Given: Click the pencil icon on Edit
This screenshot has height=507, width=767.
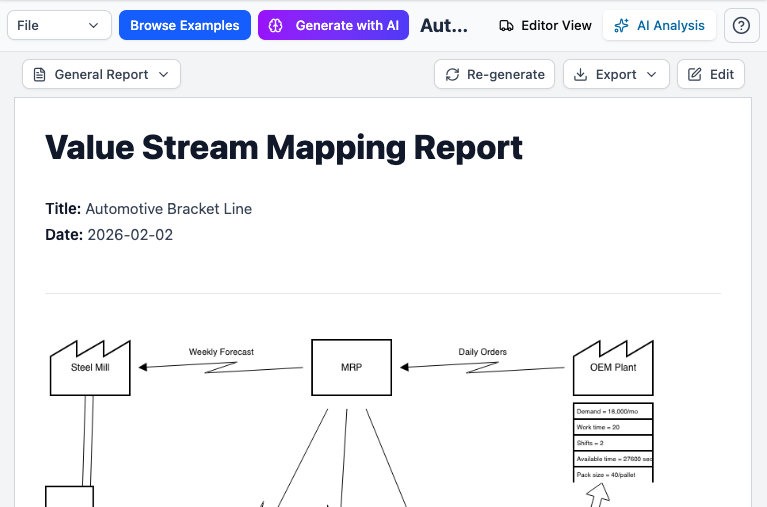Looking at the screenshot, I should tap(695, 74).
